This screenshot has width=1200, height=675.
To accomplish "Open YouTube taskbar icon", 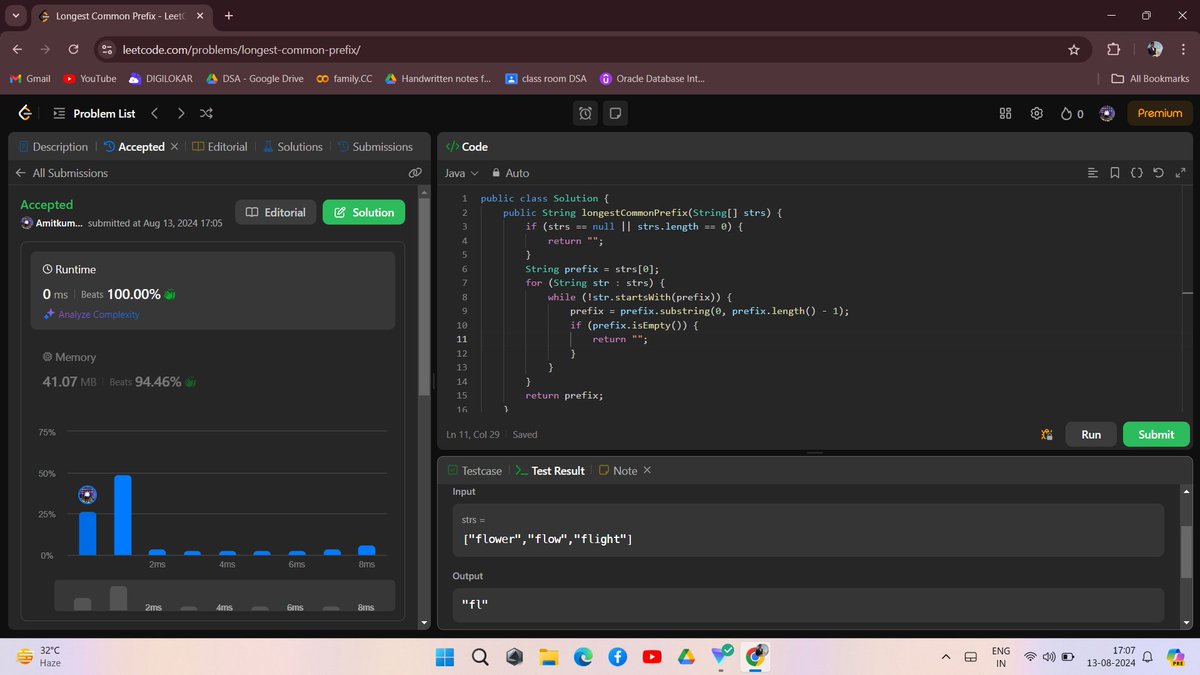I will (652, 656).
